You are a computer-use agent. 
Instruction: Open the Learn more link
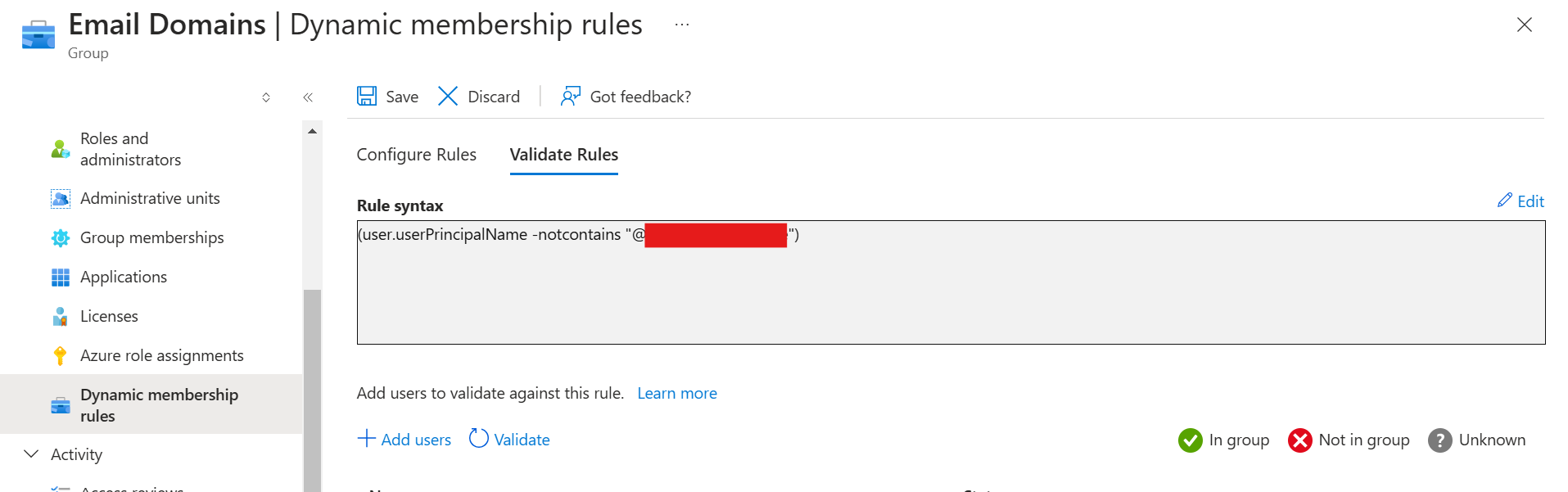[677, 393]
